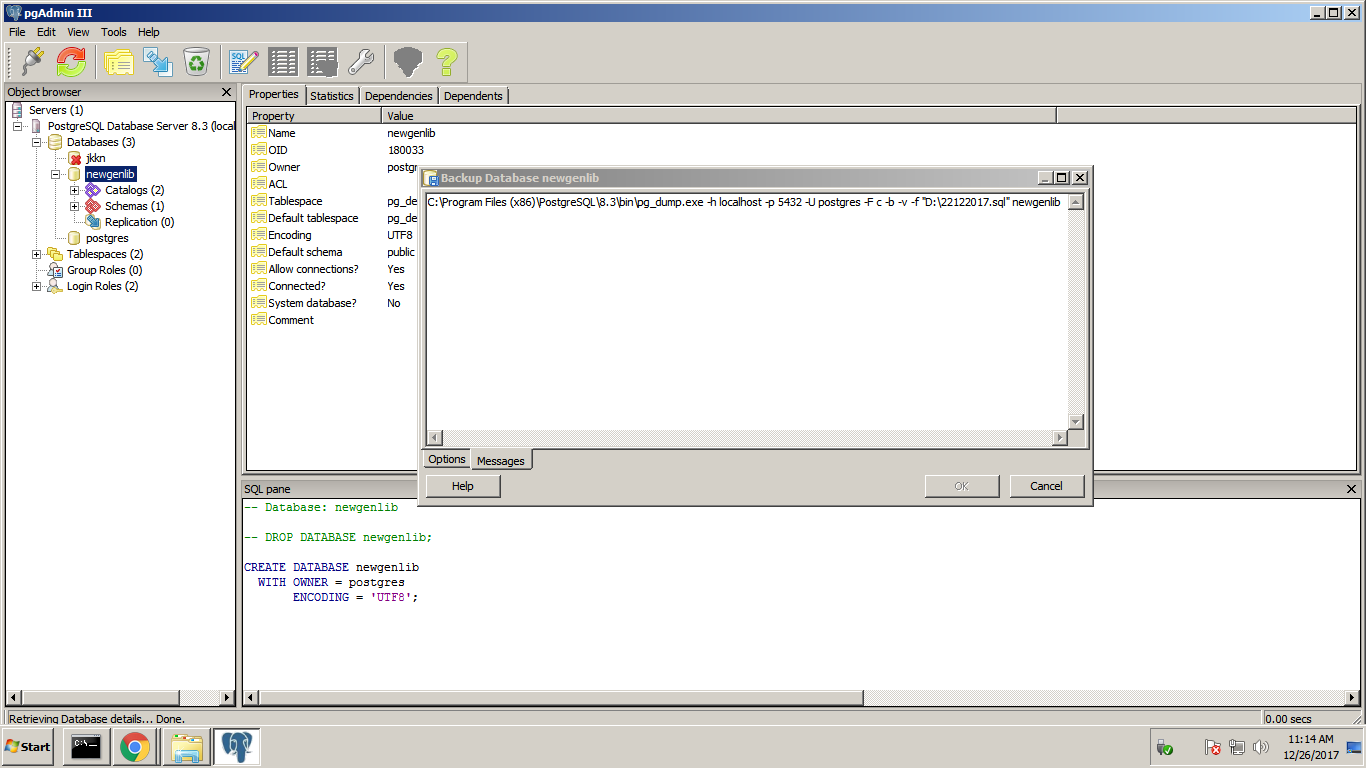The height and width of the screenshot is (768, 1366).
Task: Switch to the Options tab in Backup dialog
Action: point(447,459)
